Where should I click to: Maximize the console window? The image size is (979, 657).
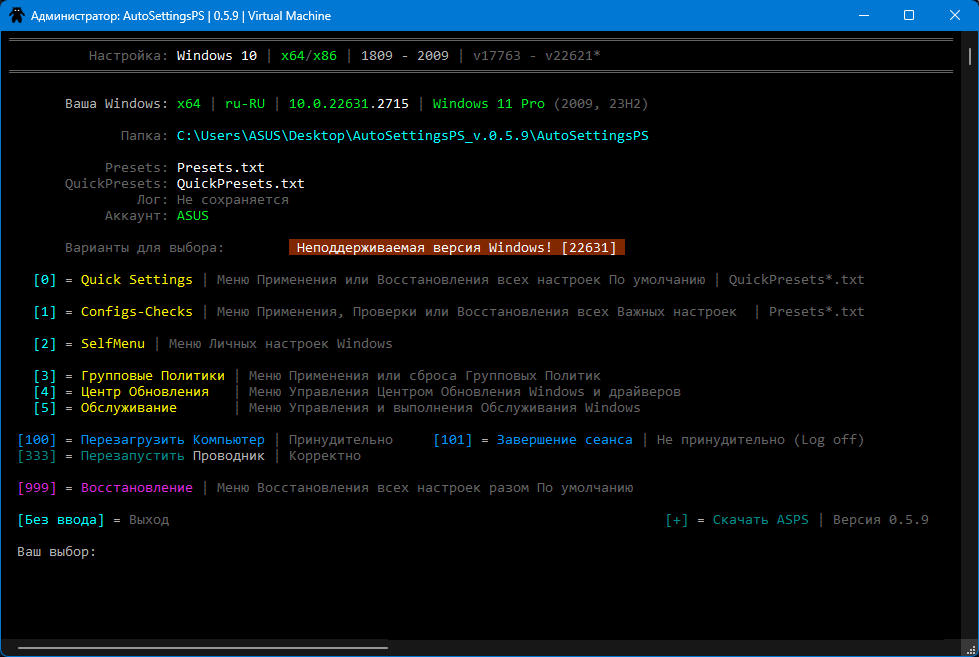point(909,16)
